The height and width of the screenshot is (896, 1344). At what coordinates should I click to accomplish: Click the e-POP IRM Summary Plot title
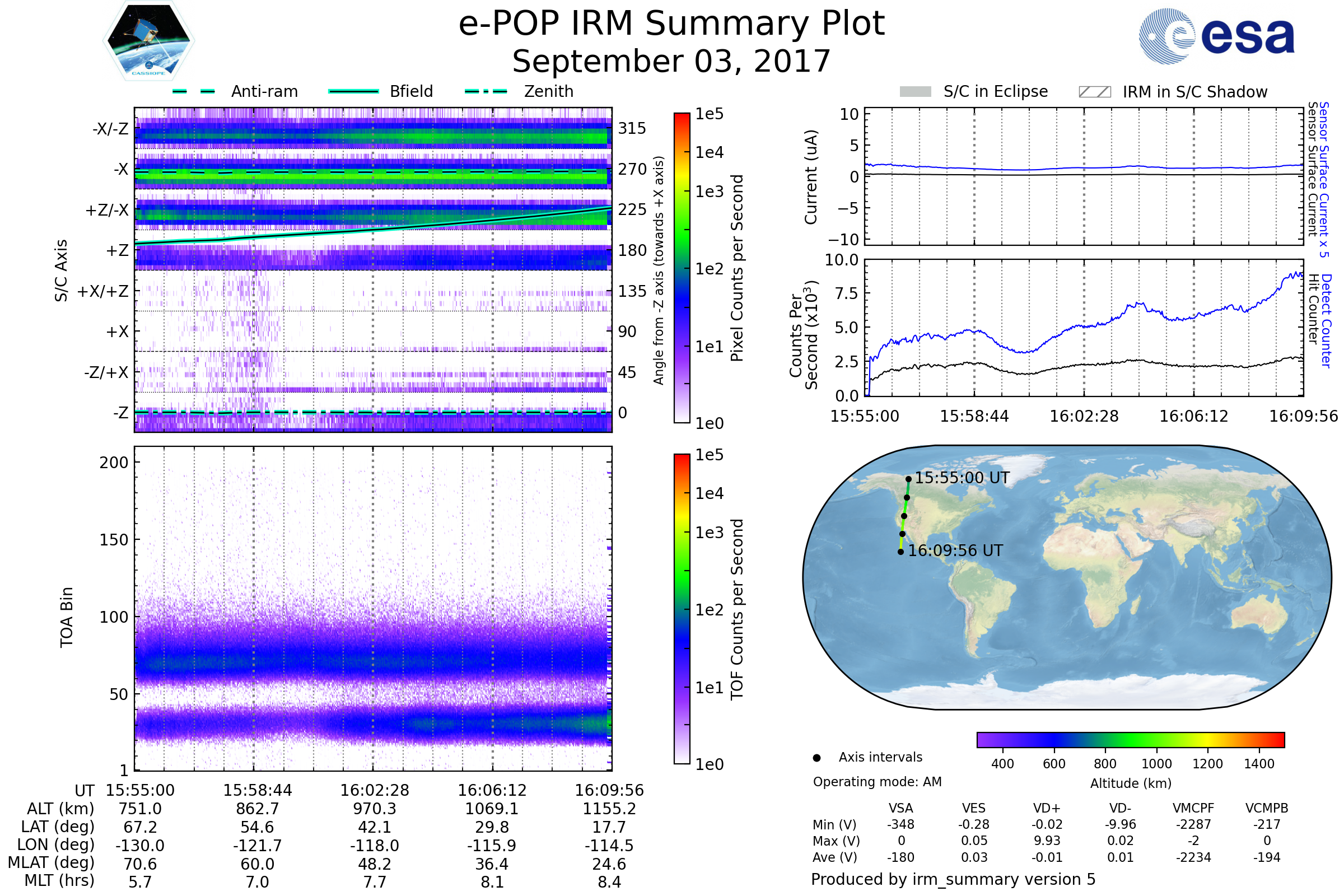point(671,24)
